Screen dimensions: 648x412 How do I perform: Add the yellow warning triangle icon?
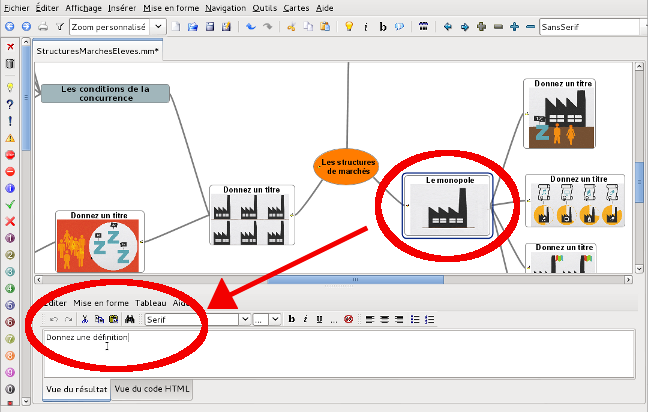pos(9,136)
